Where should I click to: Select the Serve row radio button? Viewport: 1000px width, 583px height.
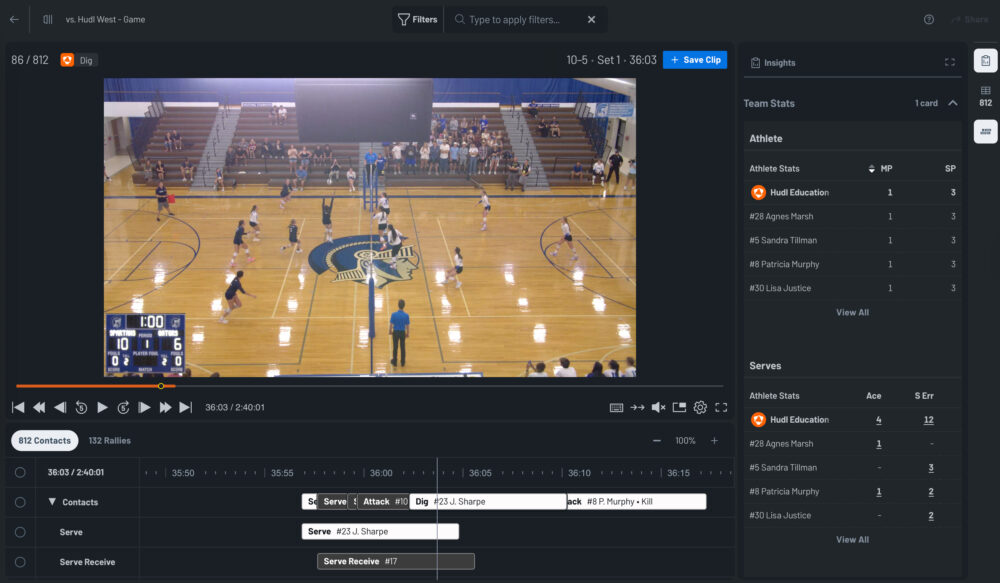tap(20, 532)
